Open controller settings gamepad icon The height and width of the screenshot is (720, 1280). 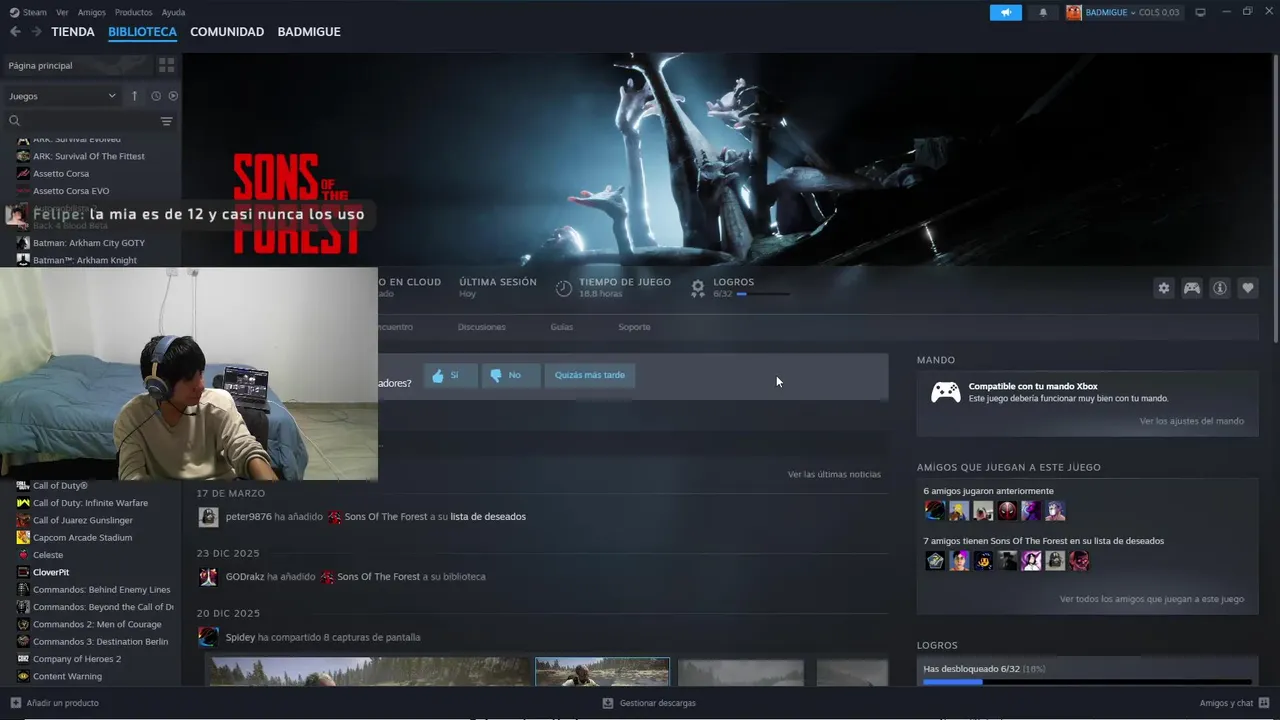click(x=1192, y=288)
